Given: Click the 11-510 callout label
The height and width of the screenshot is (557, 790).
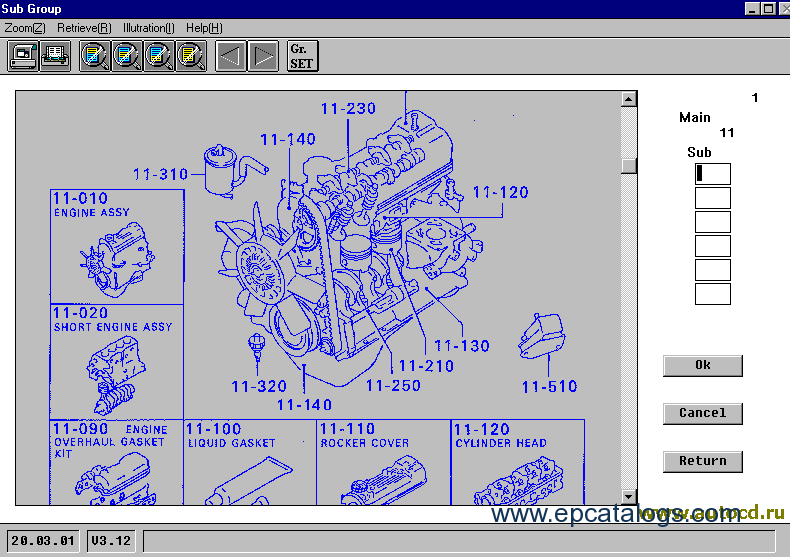Looking at the screenshot, I should coord(549,387).
